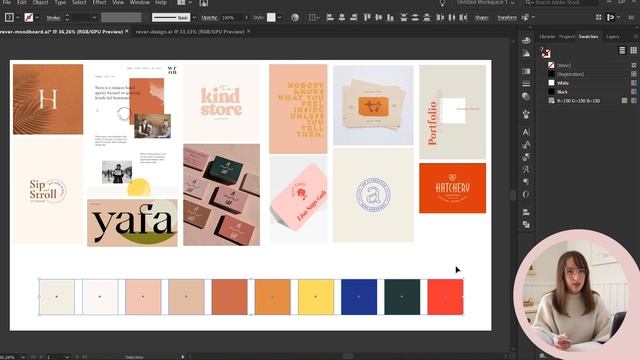Open the Stroke color dropdown
The image size is (640, 360).
click(x=37, y=18)
